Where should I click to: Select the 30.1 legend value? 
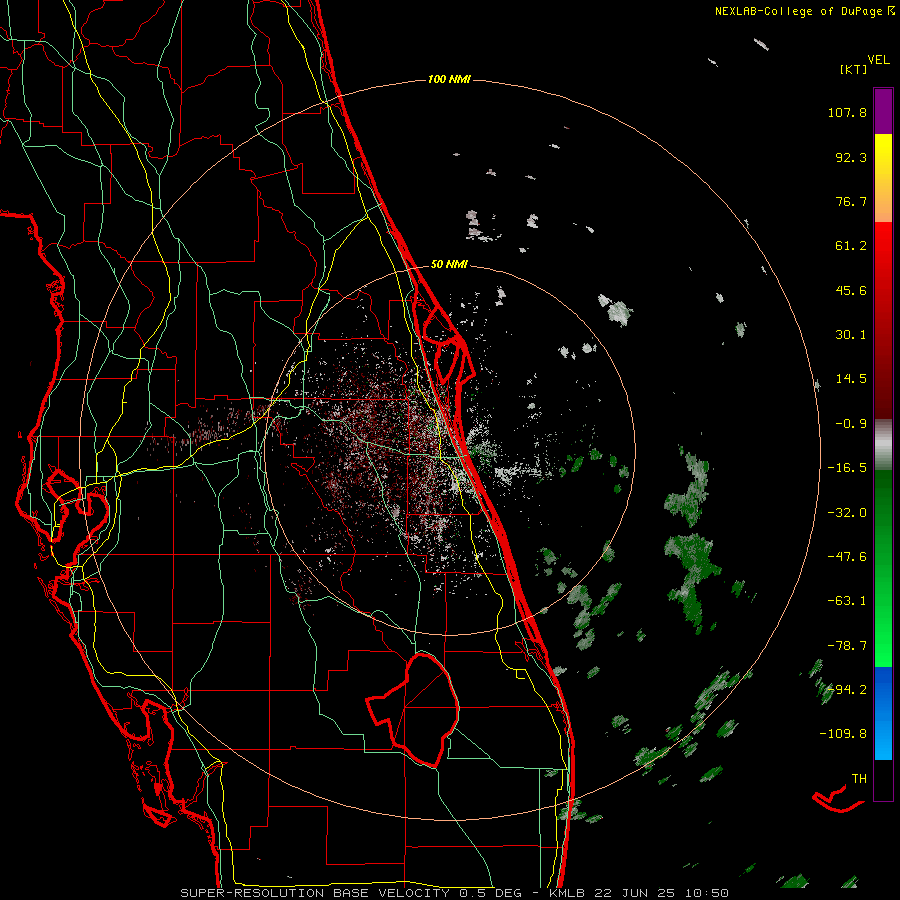tap(851, 335)
